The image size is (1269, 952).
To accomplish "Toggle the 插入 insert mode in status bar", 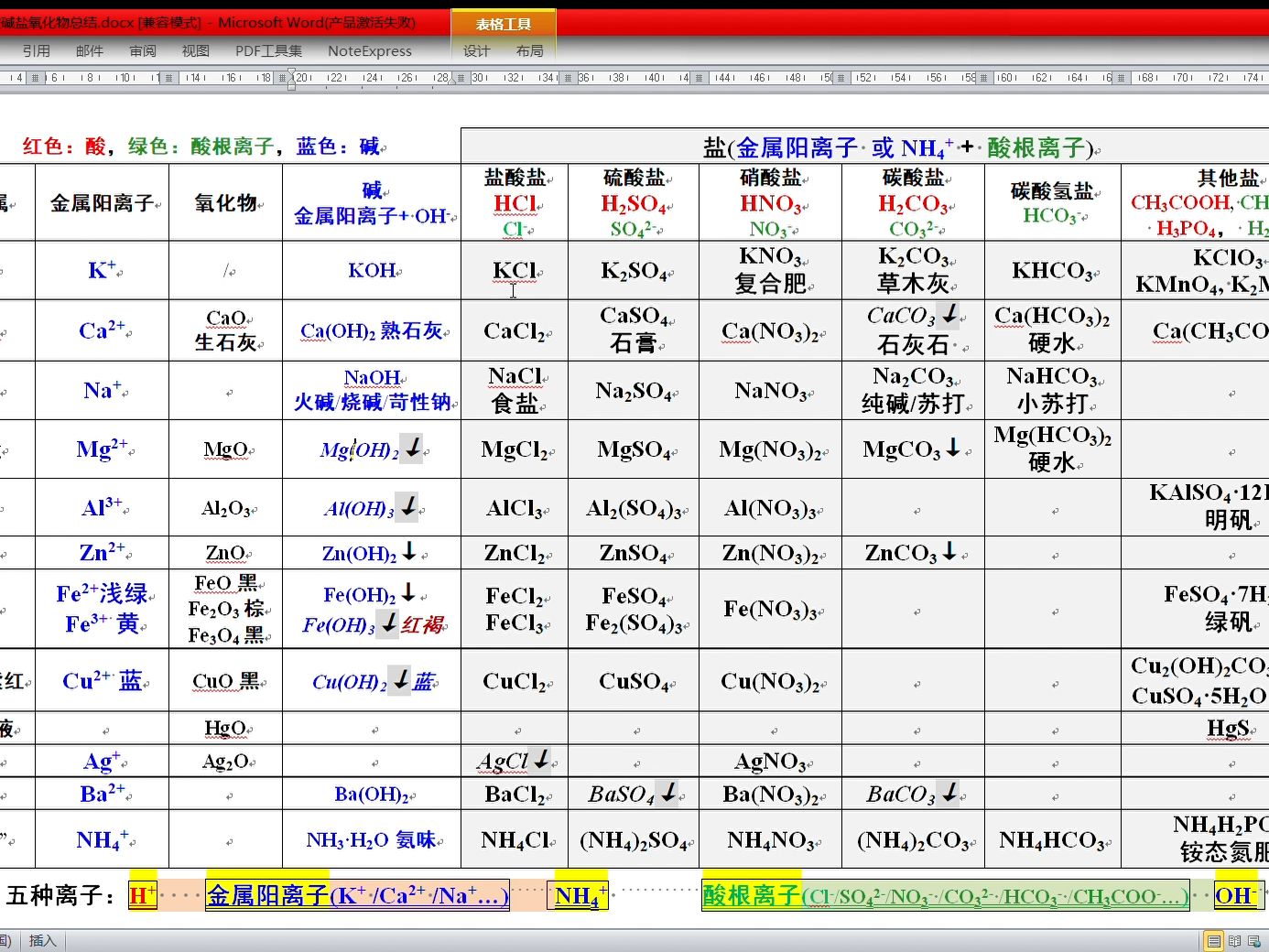I will click(42, 940).
